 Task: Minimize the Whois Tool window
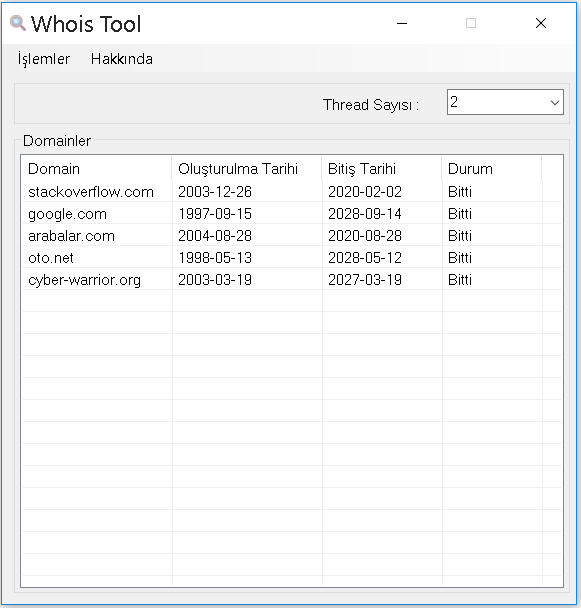[x=402, y=23]
